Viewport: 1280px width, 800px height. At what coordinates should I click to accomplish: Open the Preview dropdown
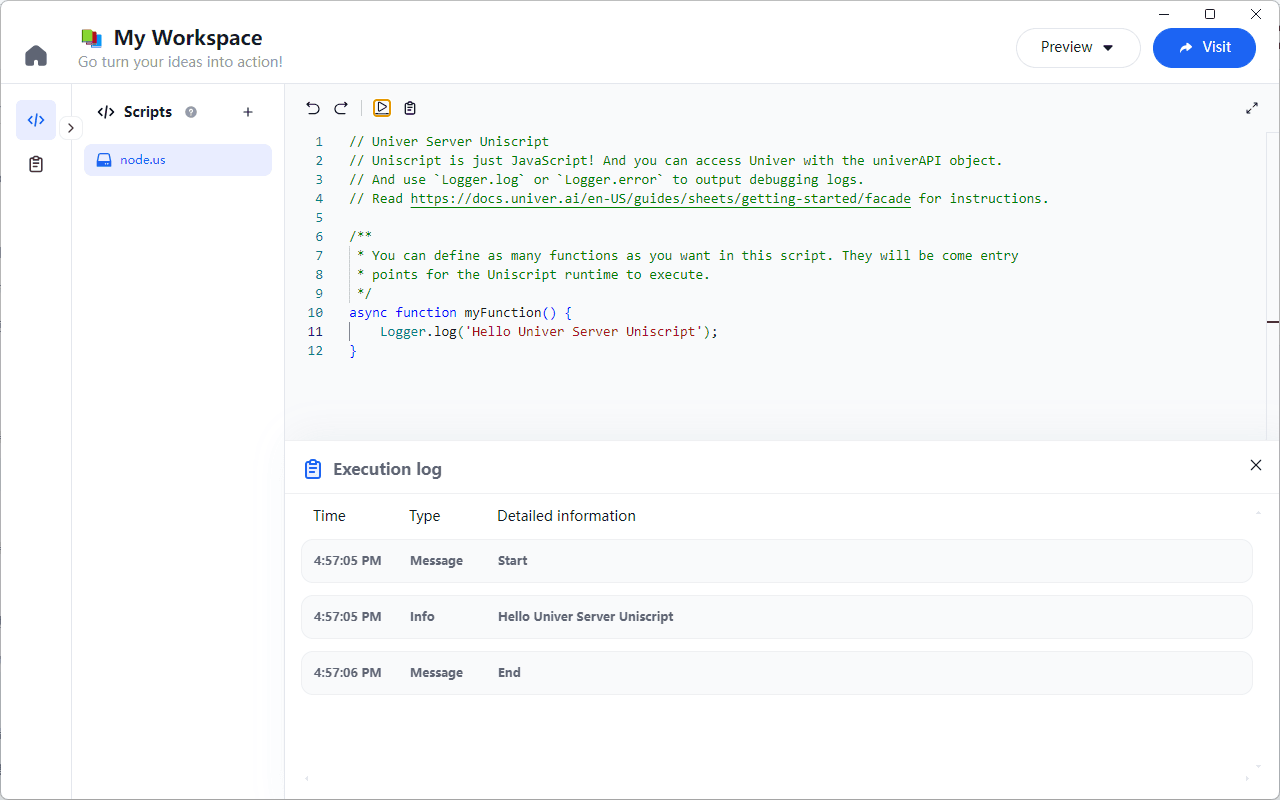[x=1078, y=47]
